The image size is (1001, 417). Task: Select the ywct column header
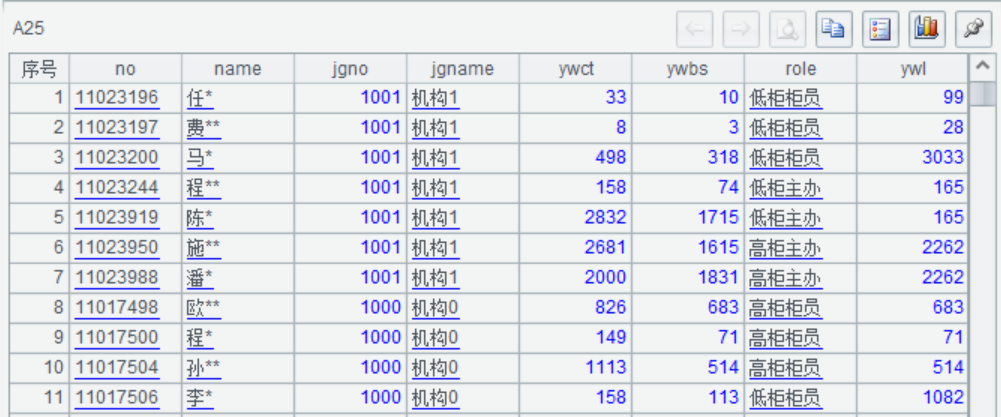tap(576, 69)
